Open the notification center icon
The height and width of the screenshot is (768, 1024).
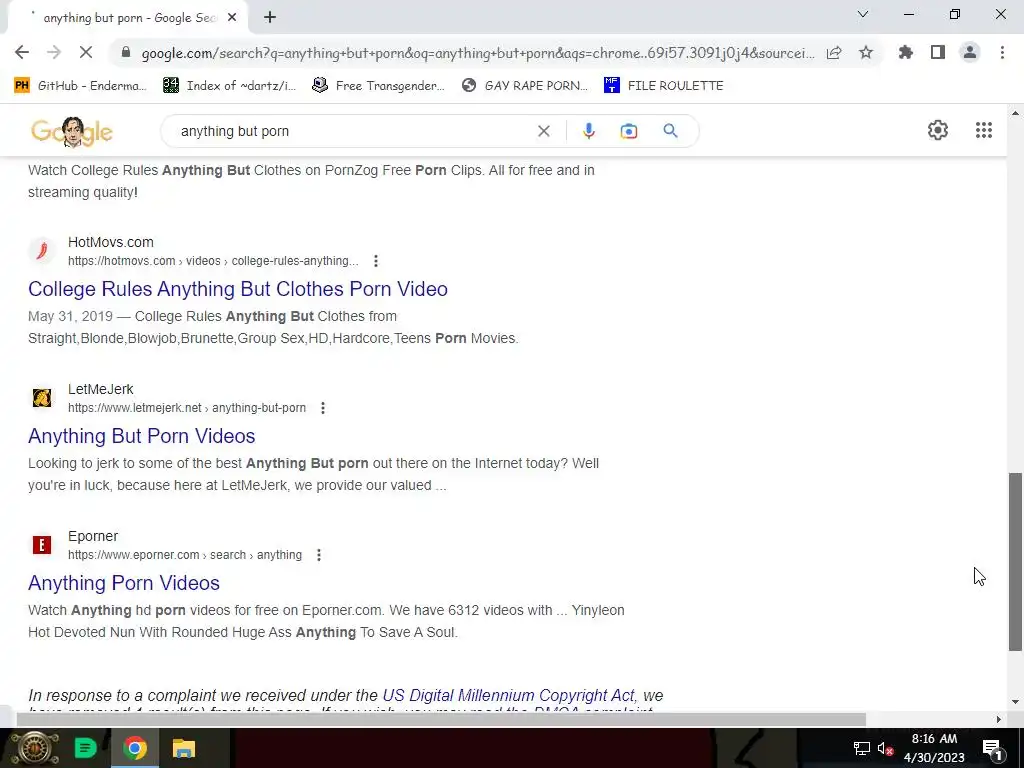(x=992, y=748)
